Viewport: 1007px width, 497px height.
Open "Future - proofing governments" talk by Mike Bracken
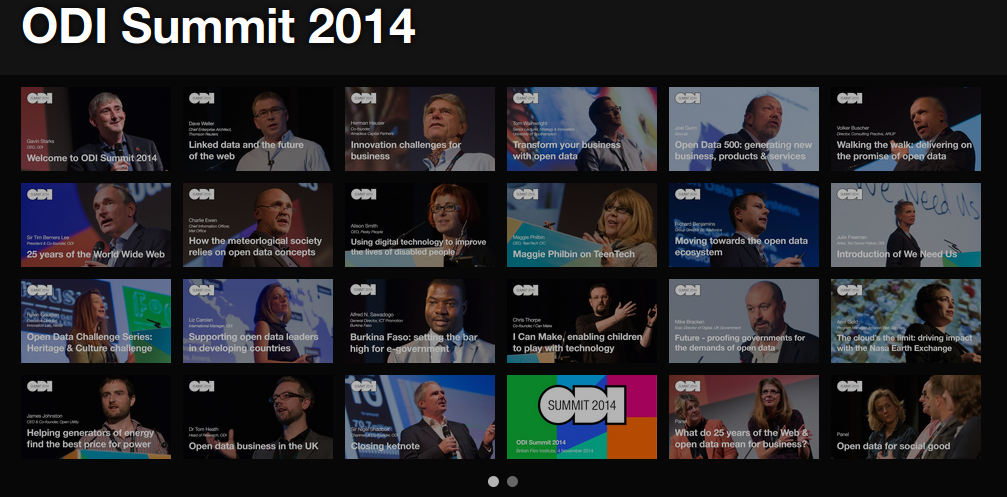pos(744,321)
